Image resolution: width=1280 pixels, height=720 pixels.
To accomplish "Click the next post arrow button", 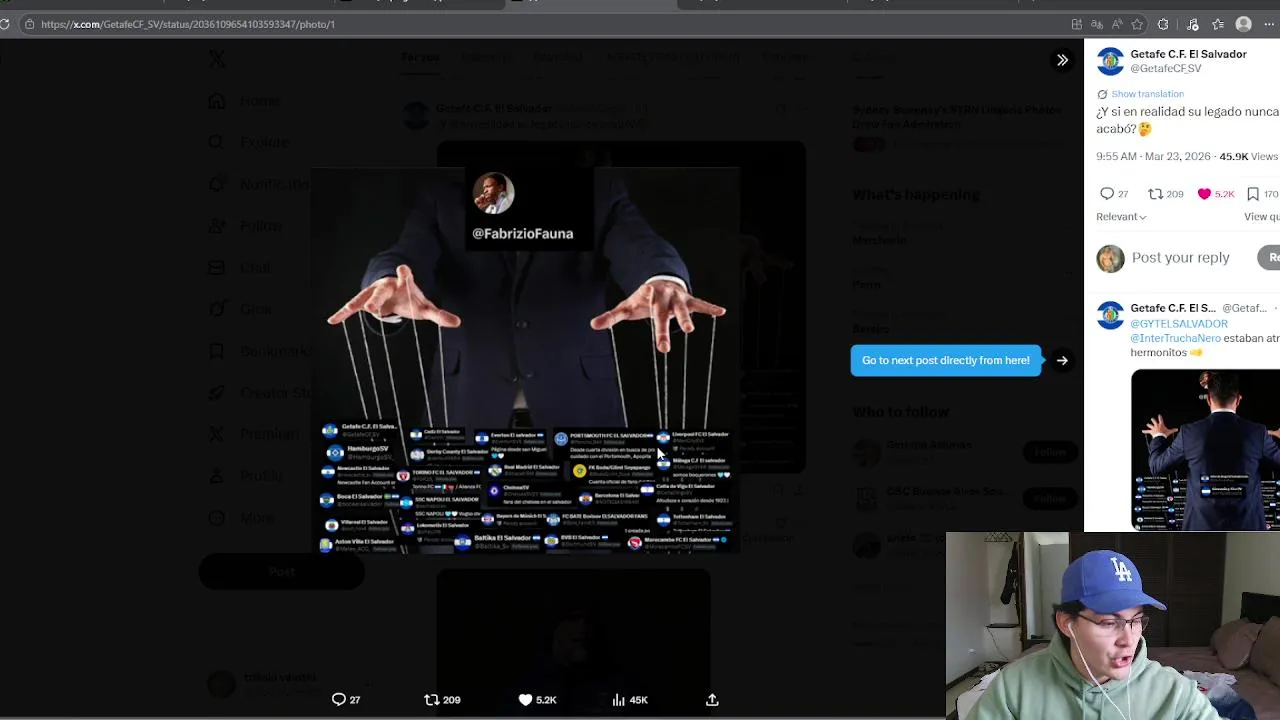I will pos(1062,360).
